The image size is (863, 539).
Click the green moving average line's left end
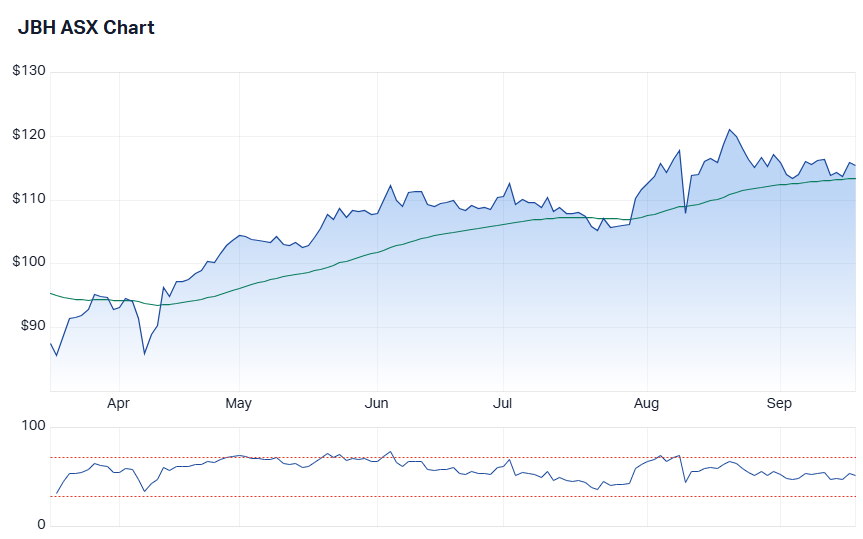pos(52,293)
